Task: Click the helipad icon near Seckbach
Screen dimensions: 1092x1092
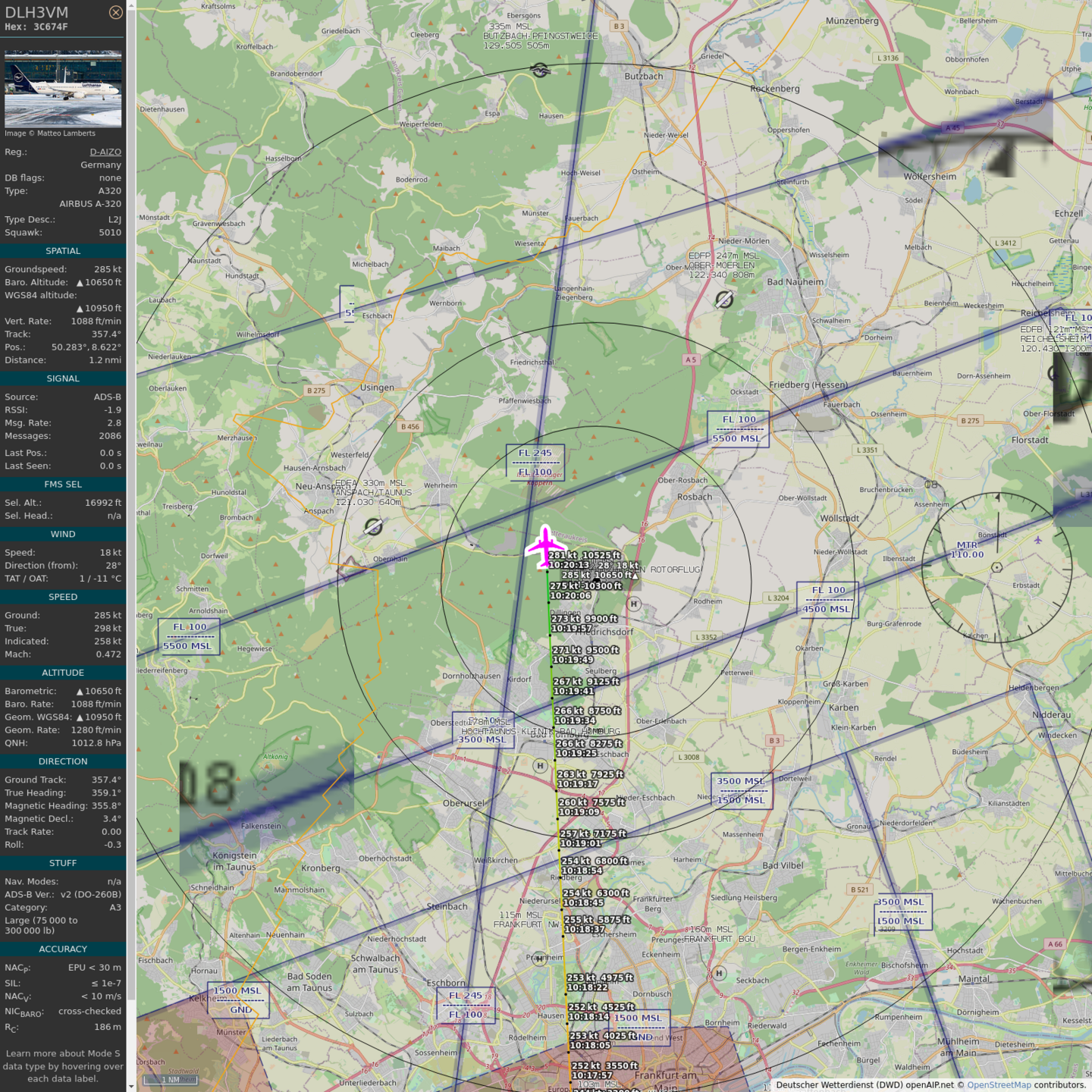Action: tap(719, 973)
